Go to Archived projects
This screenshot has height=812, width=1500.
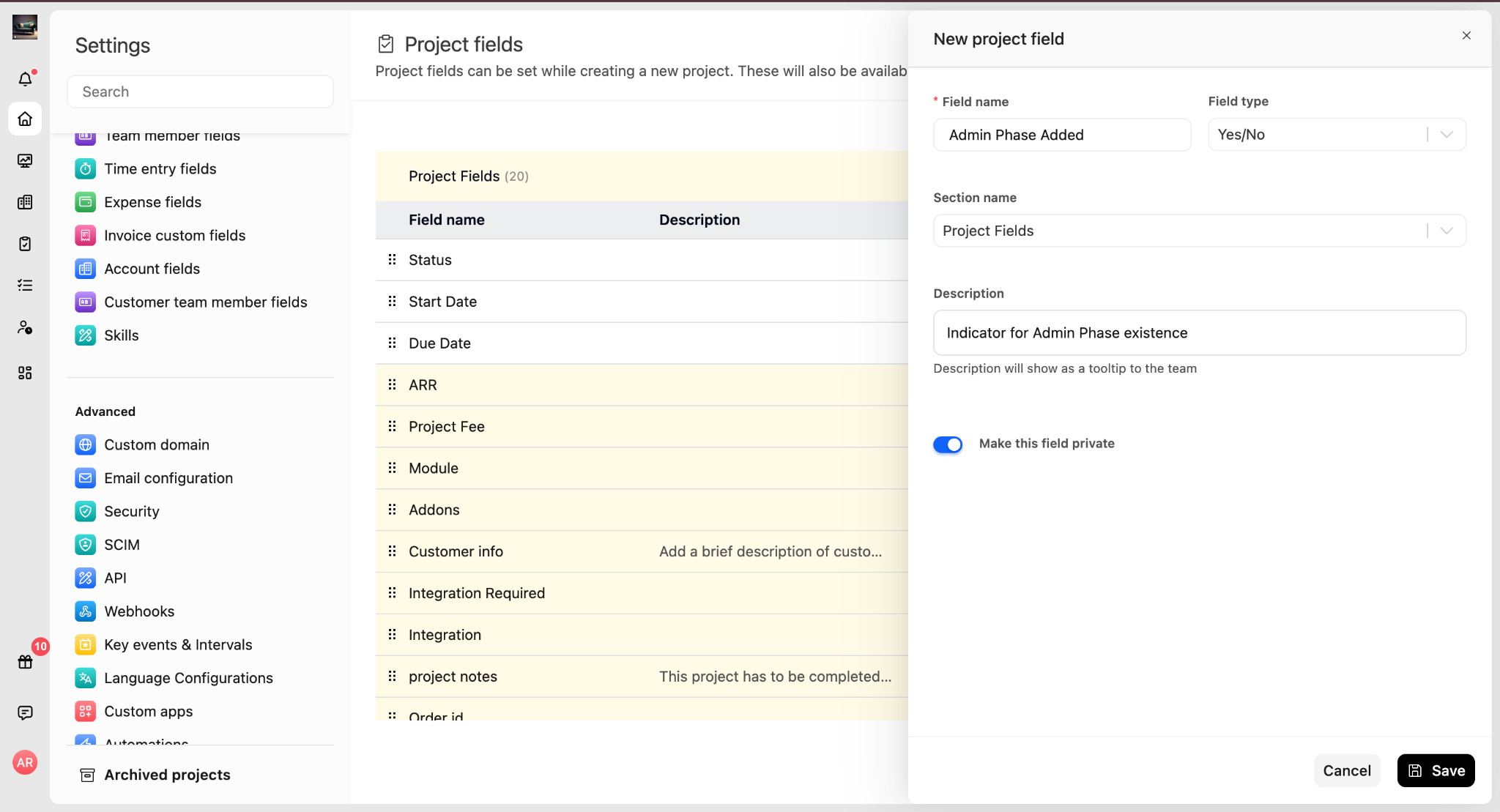point(167,775)
